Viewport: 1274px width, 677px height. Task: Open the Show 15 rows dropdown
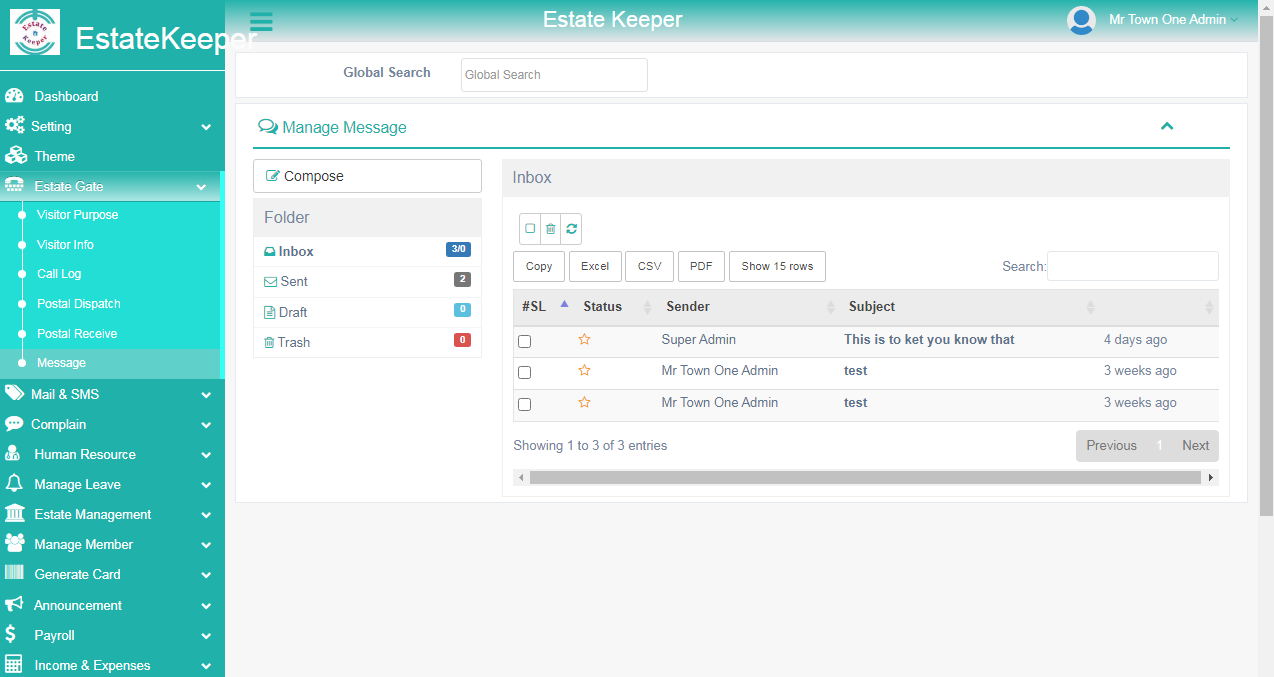click(777, 266)
